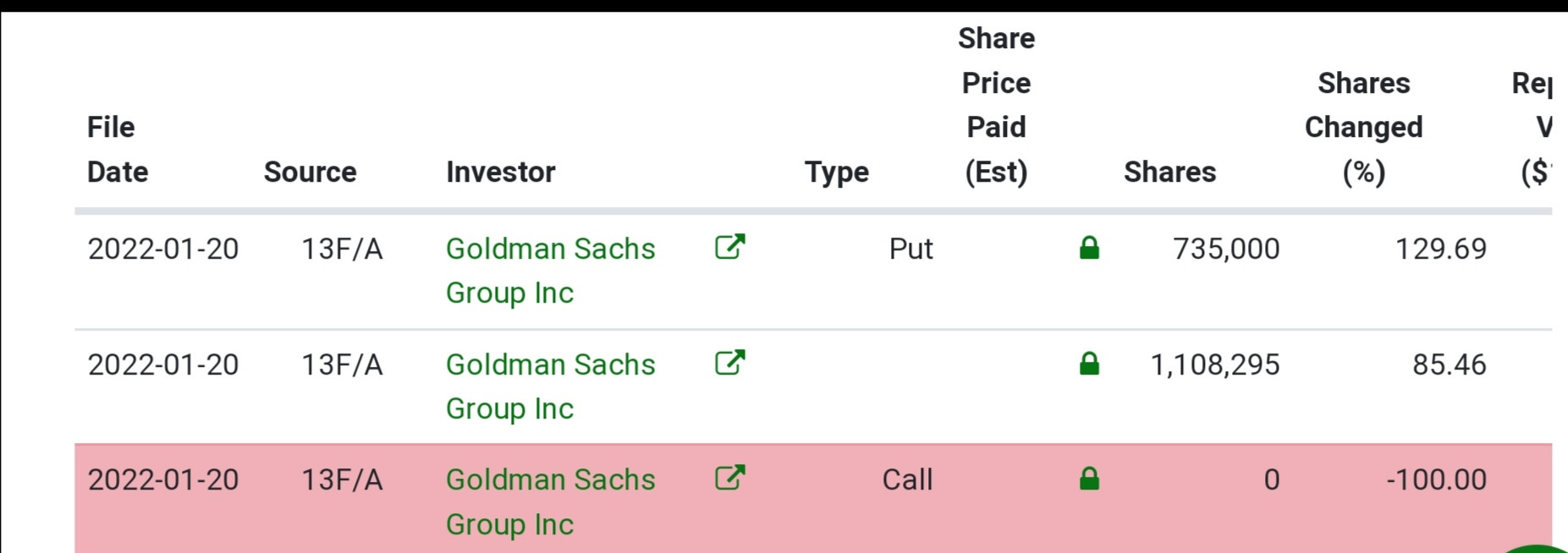
Task: Sort by the Source column header
Action: (x=310, y=172)
